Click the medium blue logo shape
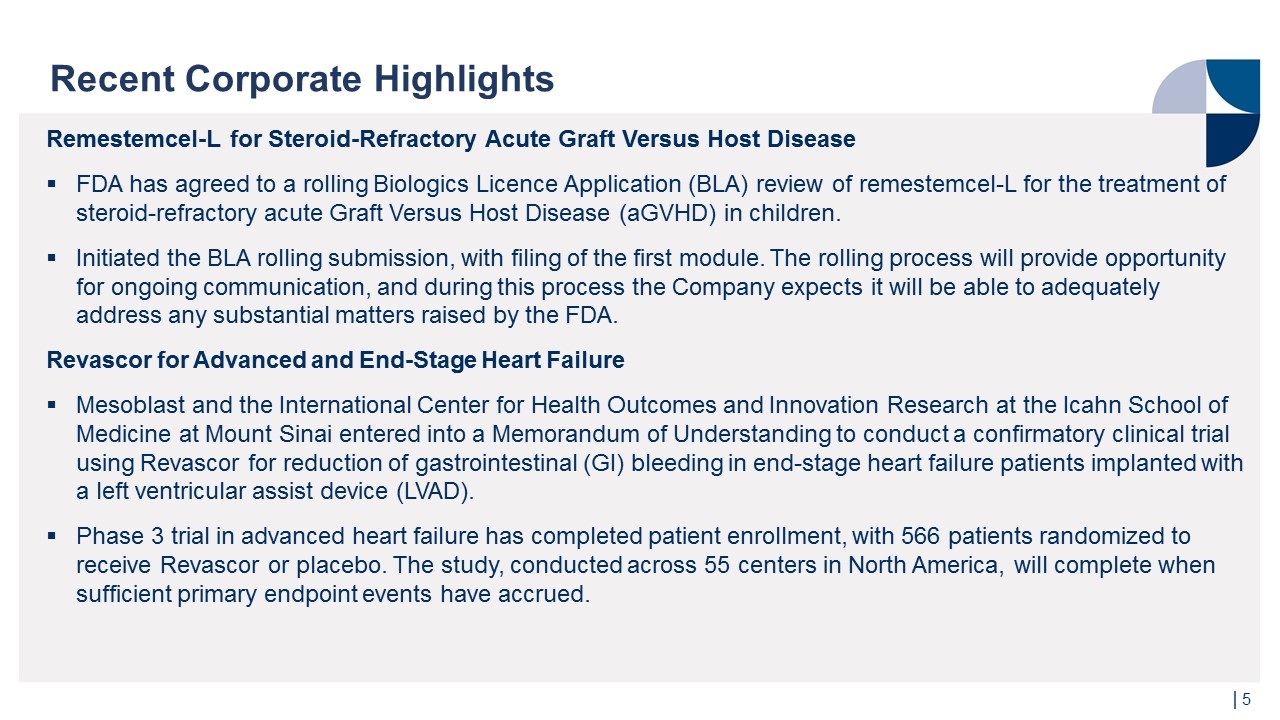This screenshot has height=720, width=1280. (x=1234, y=86)
